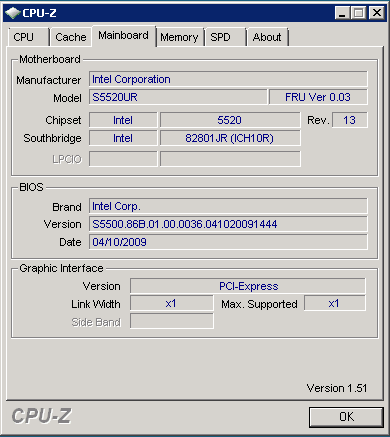Screen dimensions: 390x437
Task: Click the Chipset model 5520 field
Action: (230, 120)
